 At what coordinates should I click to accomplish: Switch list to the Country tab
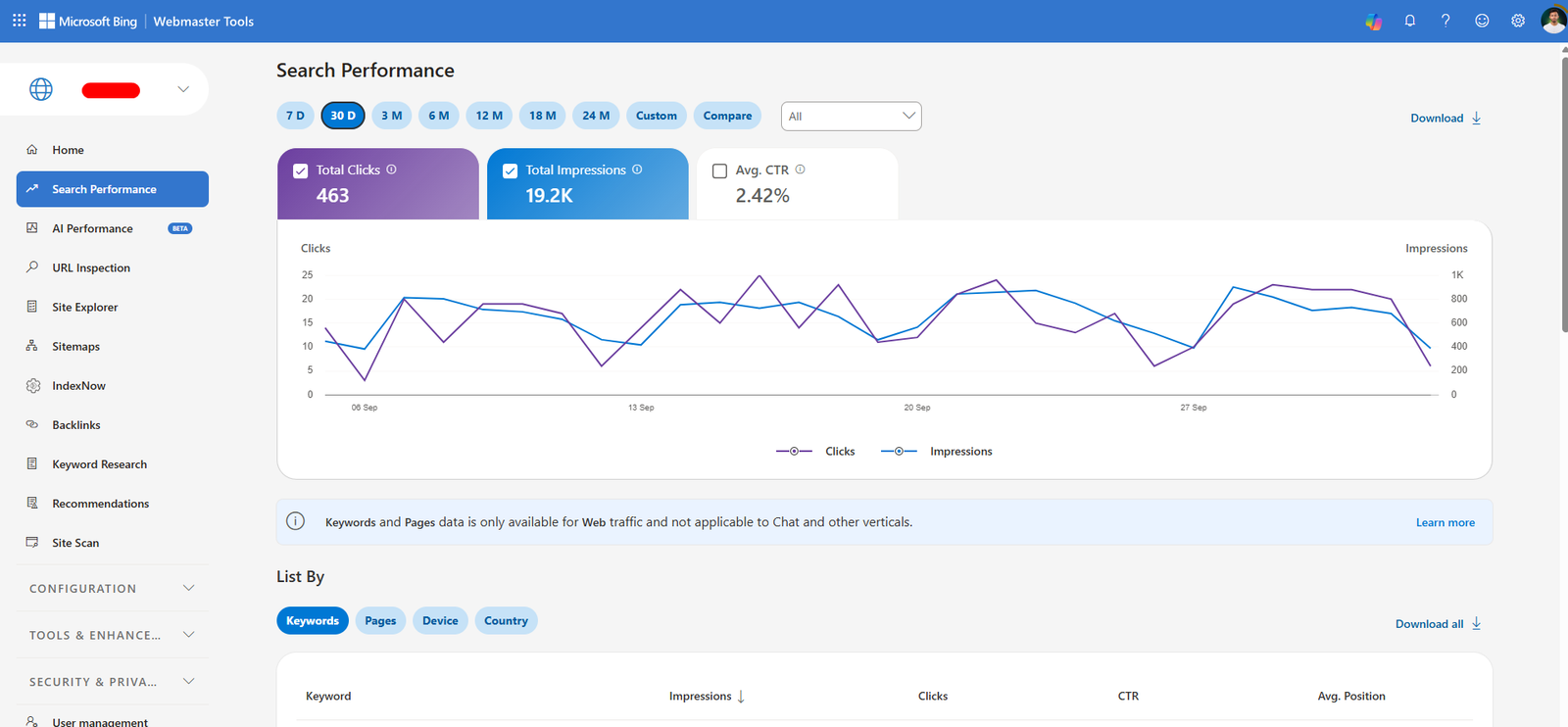coord(506,621)
